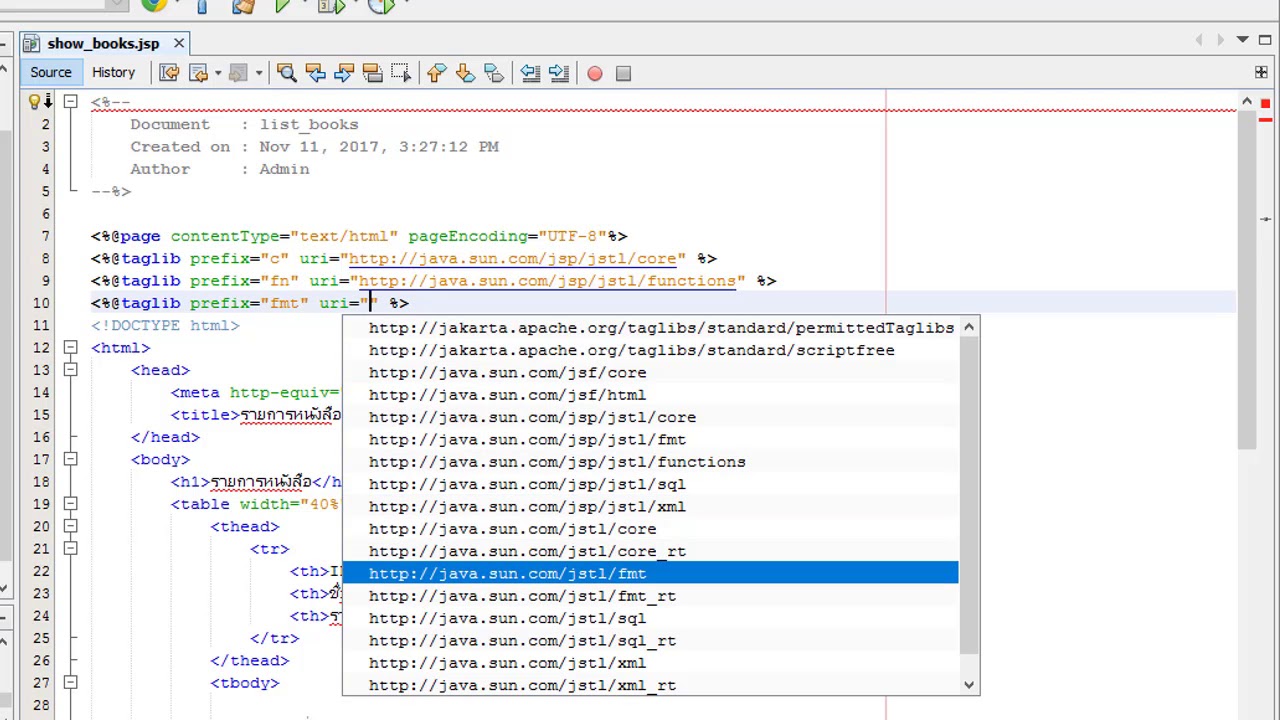Image resolution: width=1280 pixels, height=720 pixels.
Task: Collapse the table fold at line 19
Action: pyautogui.click(x=70, y=504)
